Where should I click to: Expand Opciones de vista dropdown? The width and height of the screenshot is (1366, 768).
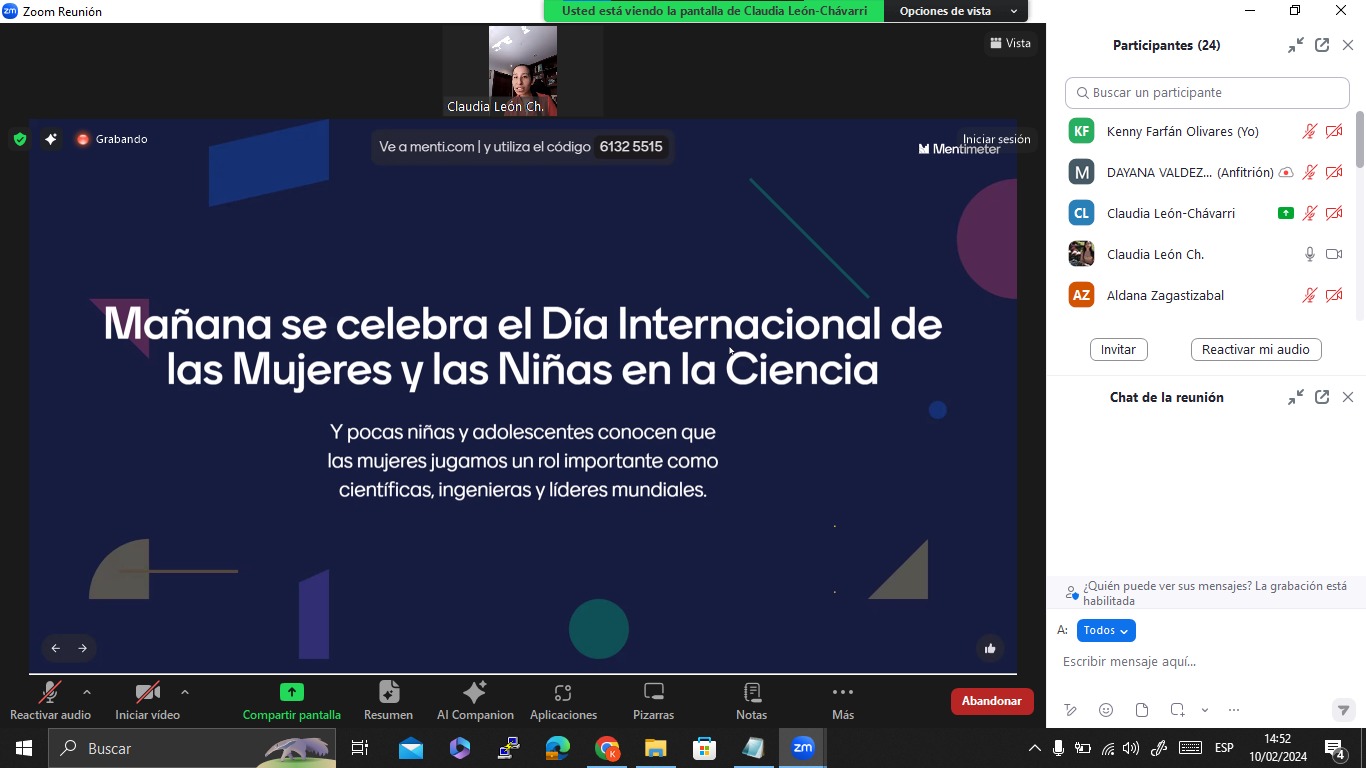[x=956, y=11]
